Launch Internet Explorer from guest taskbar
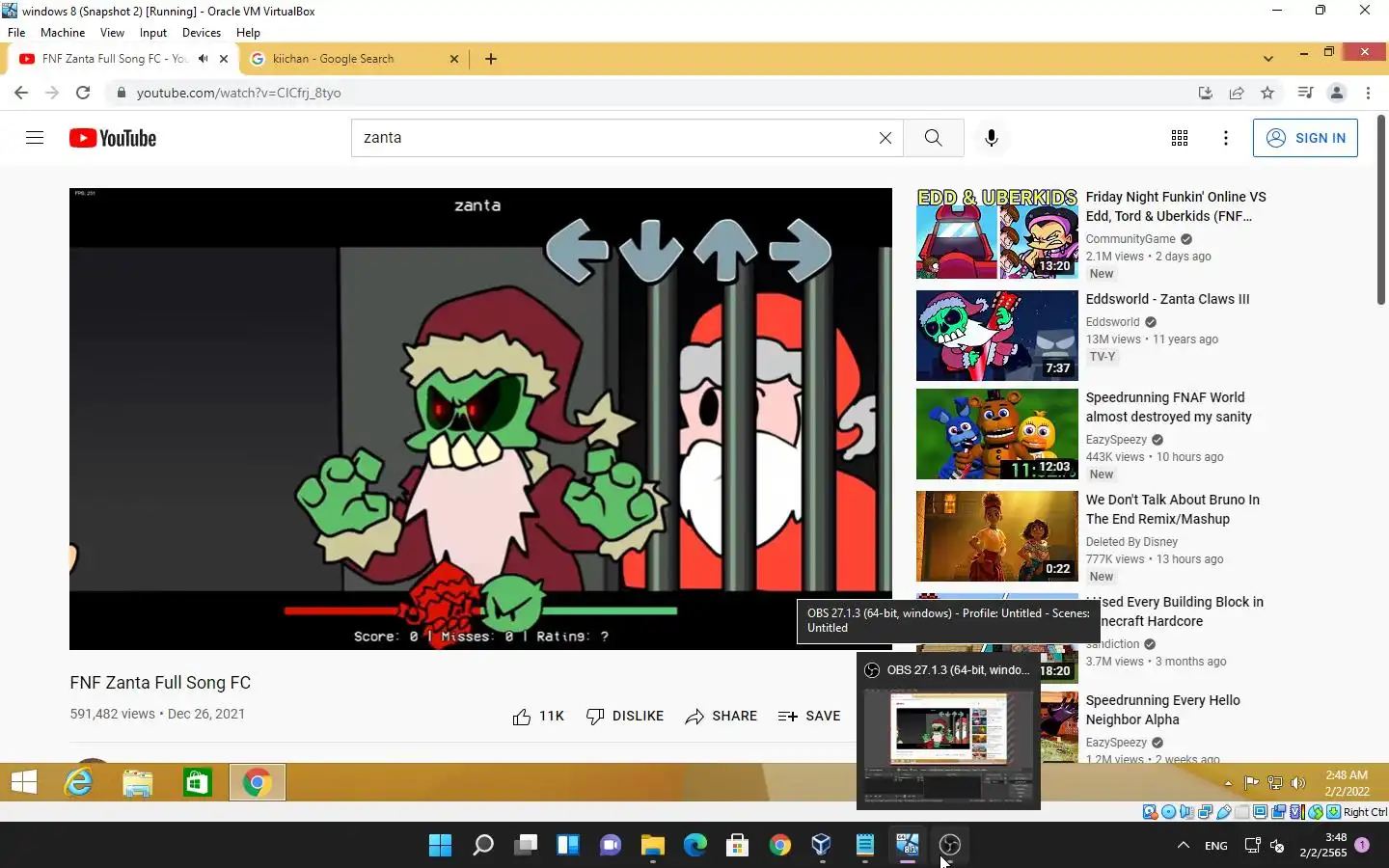Viewport: 1389px width, 868px height. click(x=78, y=782)
